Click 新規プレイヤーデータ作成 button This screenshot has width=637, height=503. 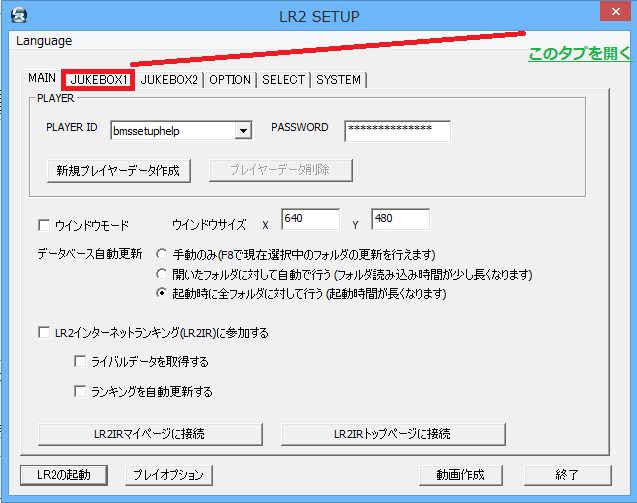click(119, 171)
